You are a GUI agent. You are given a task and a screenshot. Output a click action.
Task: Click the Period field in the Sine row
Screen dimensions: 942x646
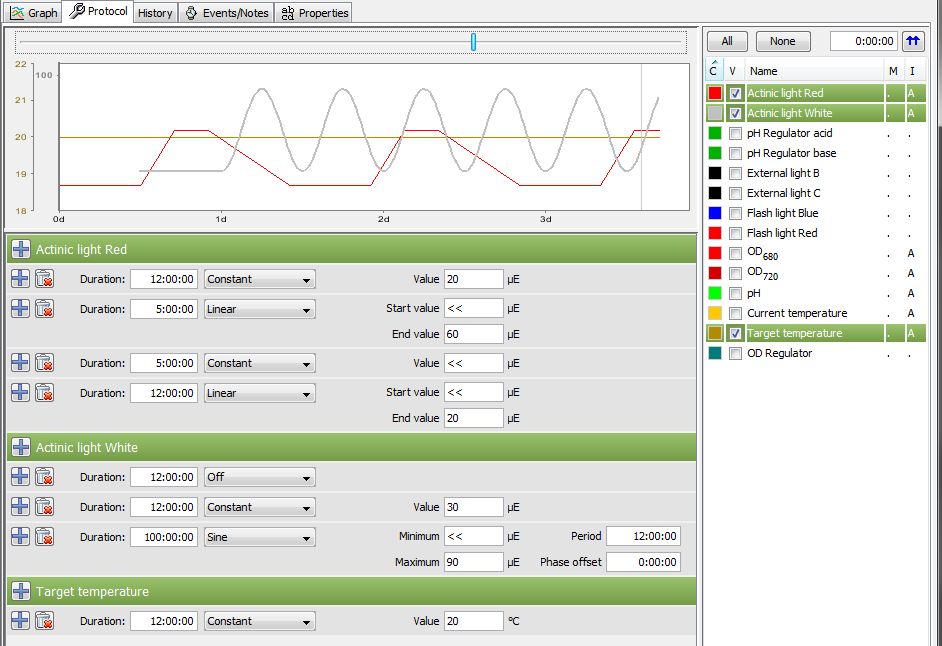(x=643, y=537)
